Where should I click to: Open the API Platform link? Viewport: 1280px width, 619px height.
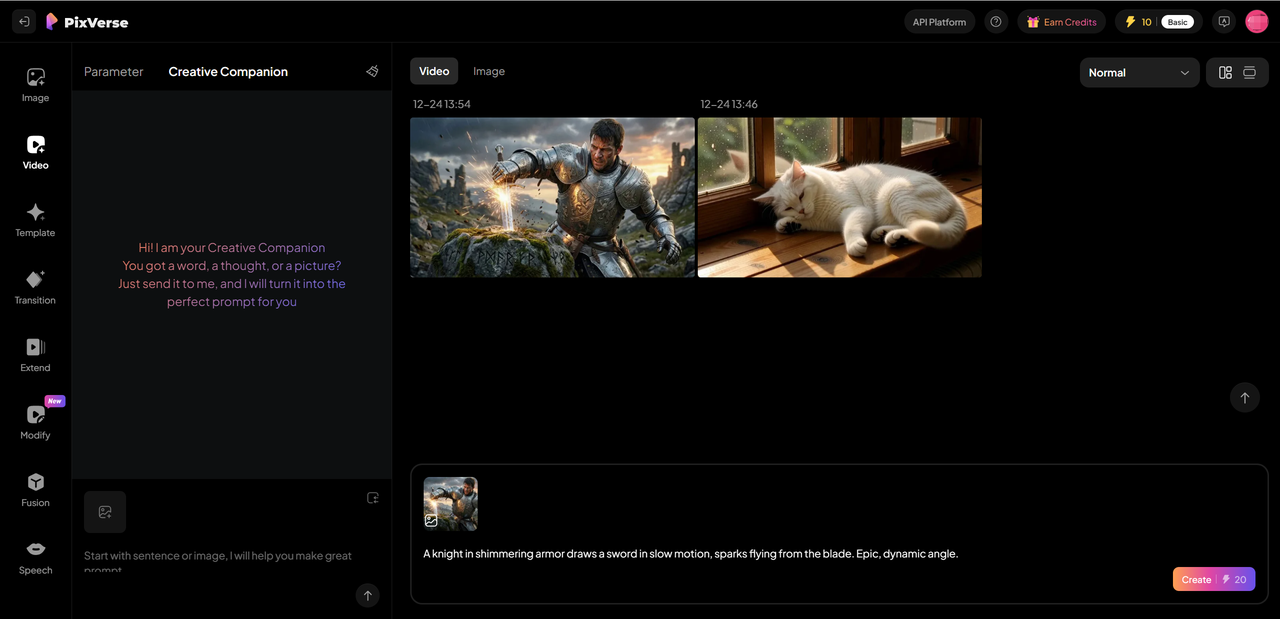coord(939,22)
